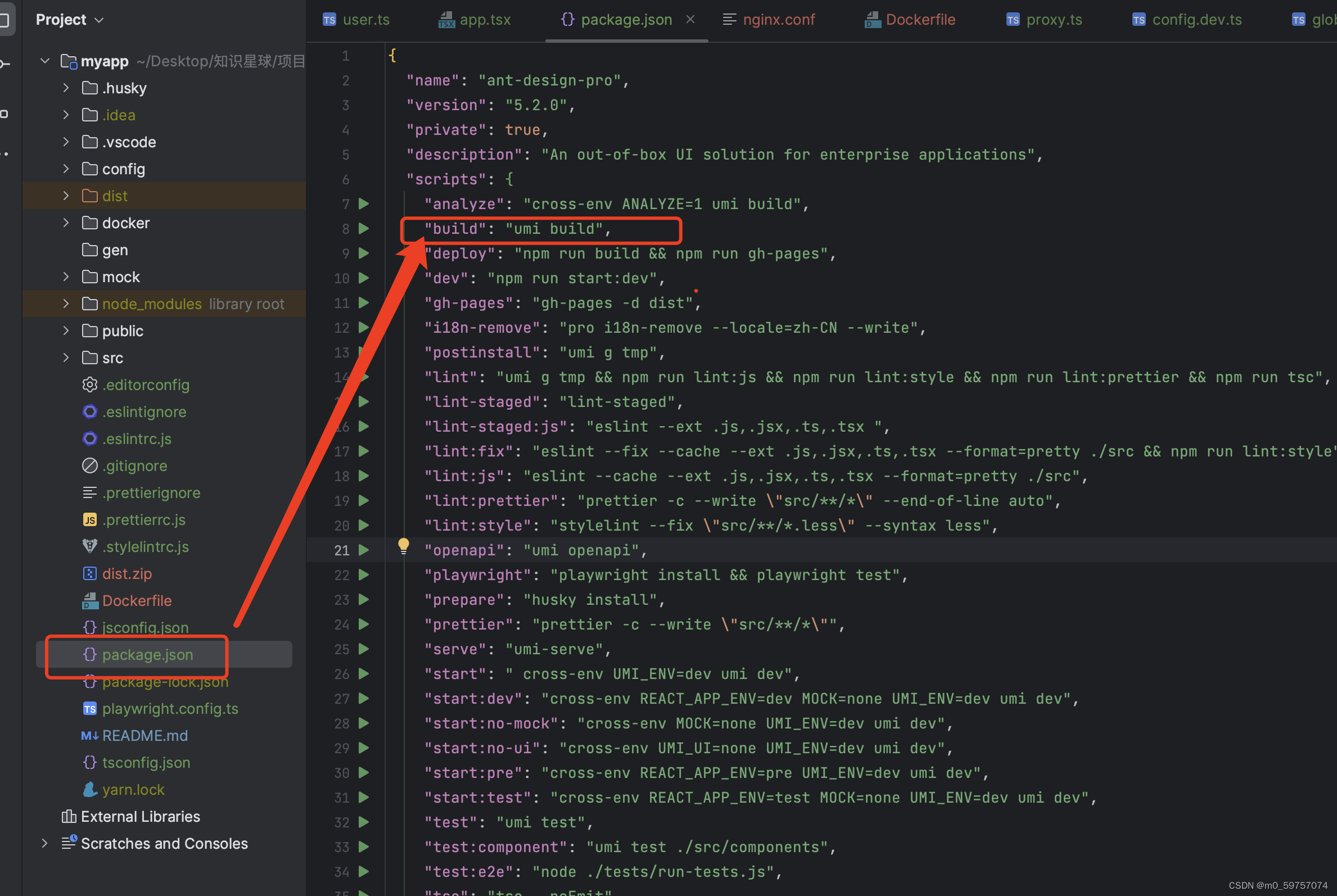Click the lightbulb icon on line 21
The height and width of the screenshot is (896, 1337).
coord(403,548)
